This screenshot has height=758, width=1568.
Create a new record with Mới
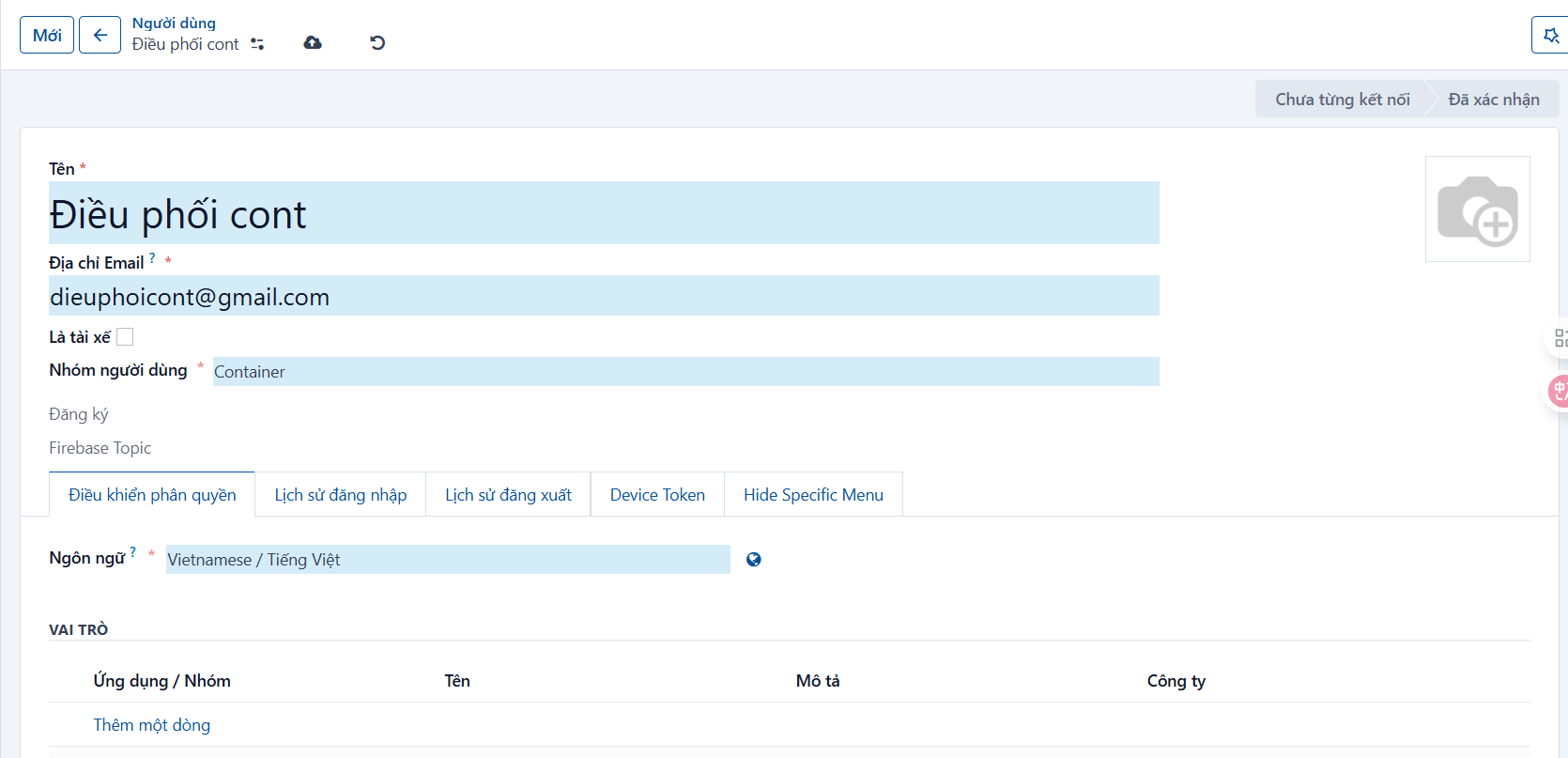coord(47,35)
